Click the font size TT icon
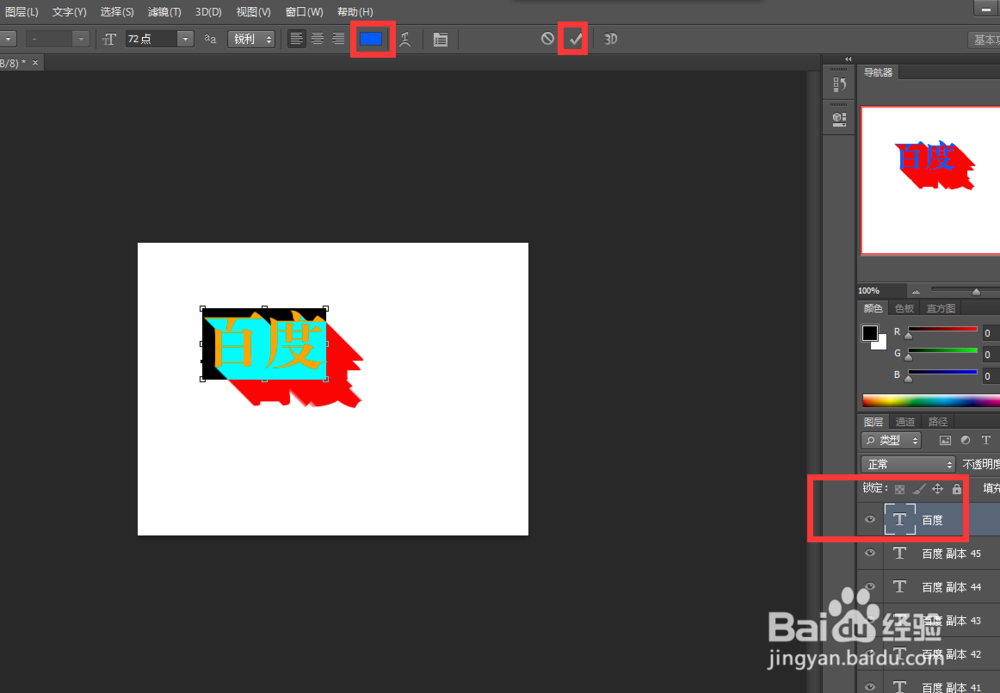 tap(109, 39)
